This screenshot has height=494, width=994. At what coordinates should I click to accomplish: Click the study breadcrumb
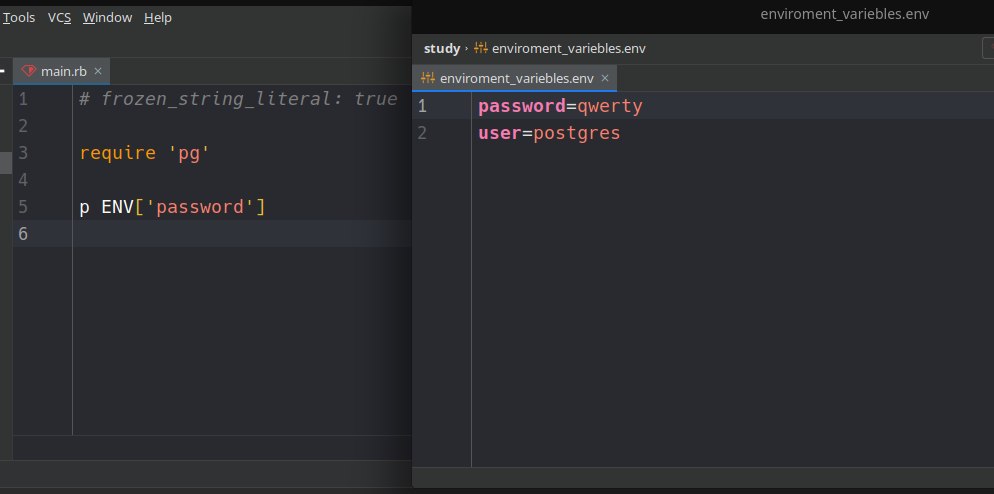click(442, 48)
